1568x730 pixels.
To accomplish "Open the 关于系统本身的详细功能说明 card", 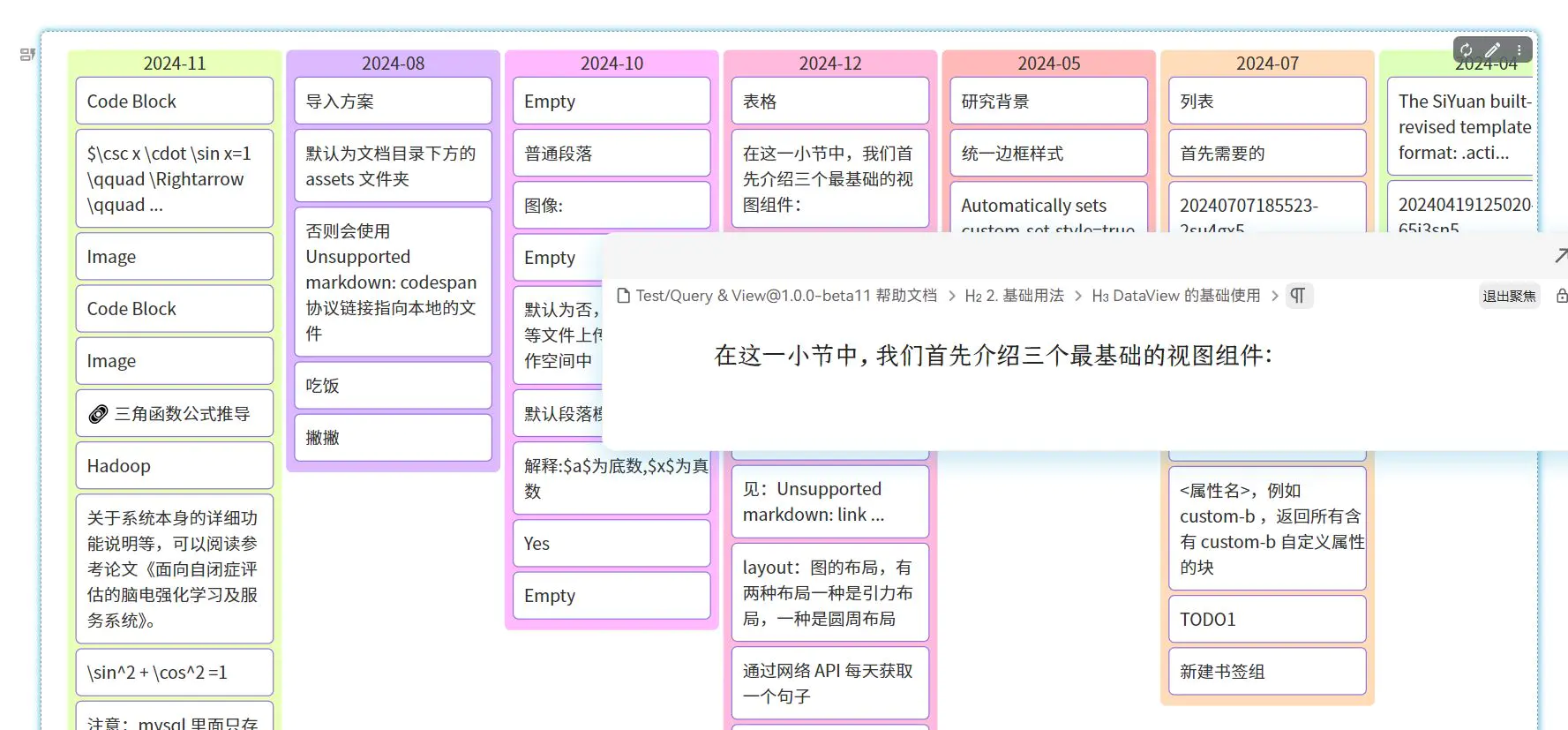I will click(175, 569).
